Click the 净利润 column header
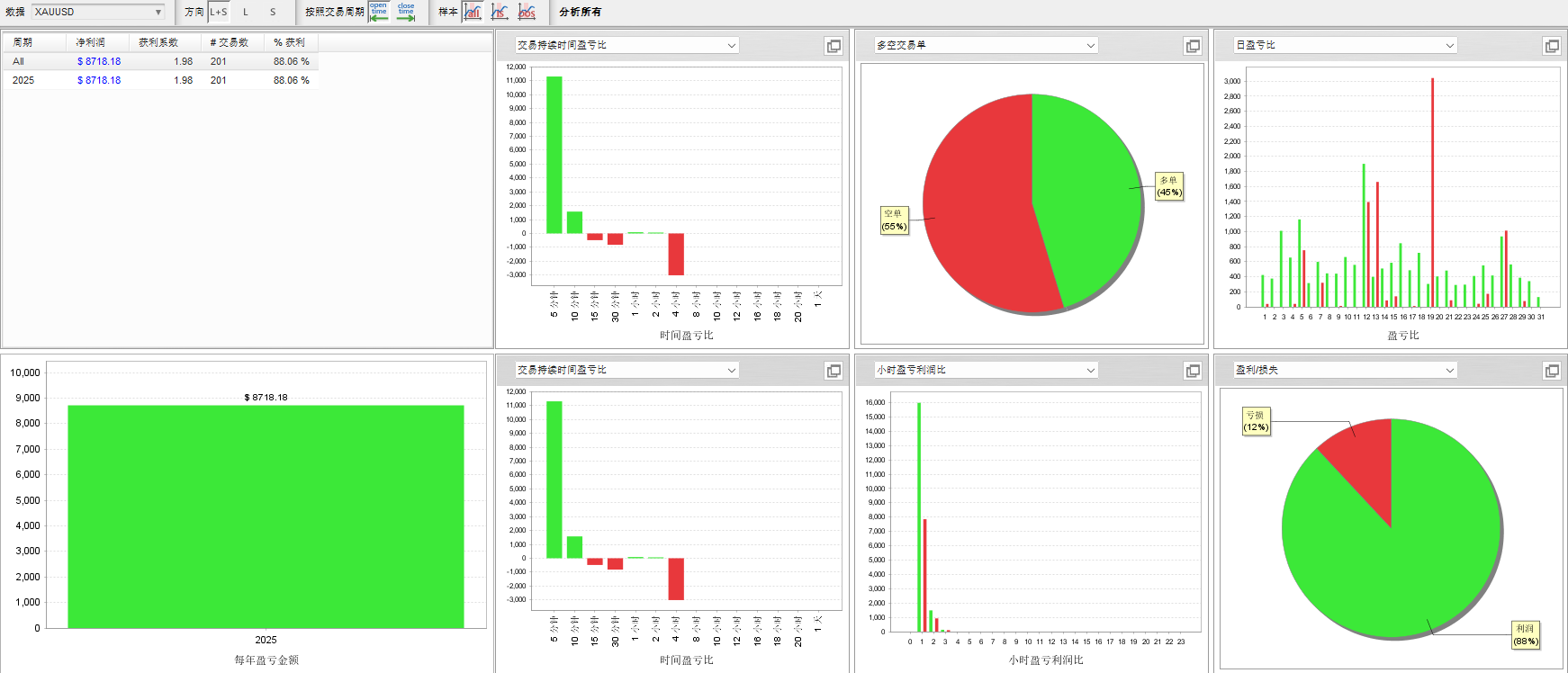Screen dimensions: 1568x673 pyautogui.click(x=90, y=42)
